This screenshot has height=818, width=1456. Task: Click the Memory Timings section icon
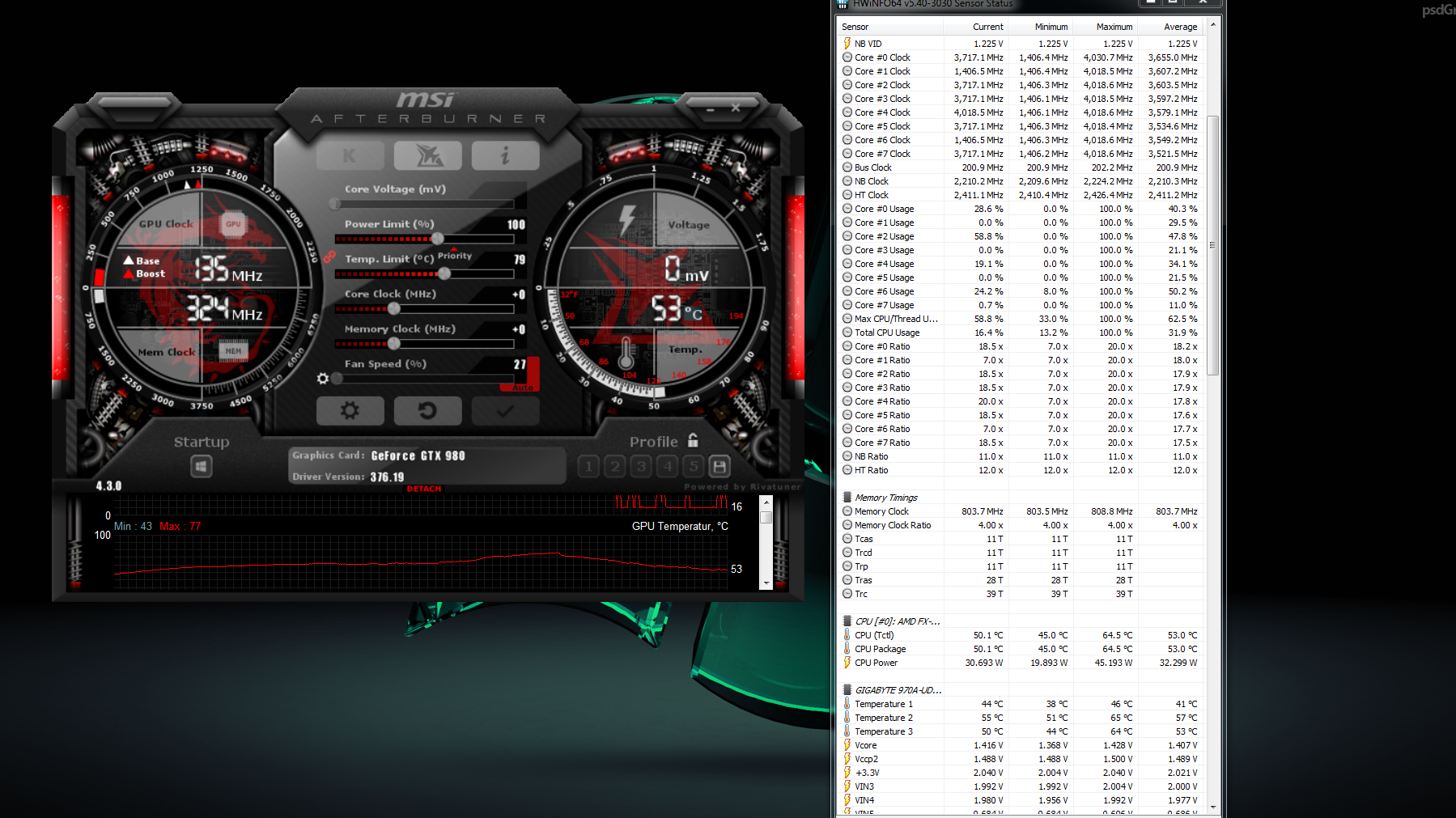tap(847, 498)
